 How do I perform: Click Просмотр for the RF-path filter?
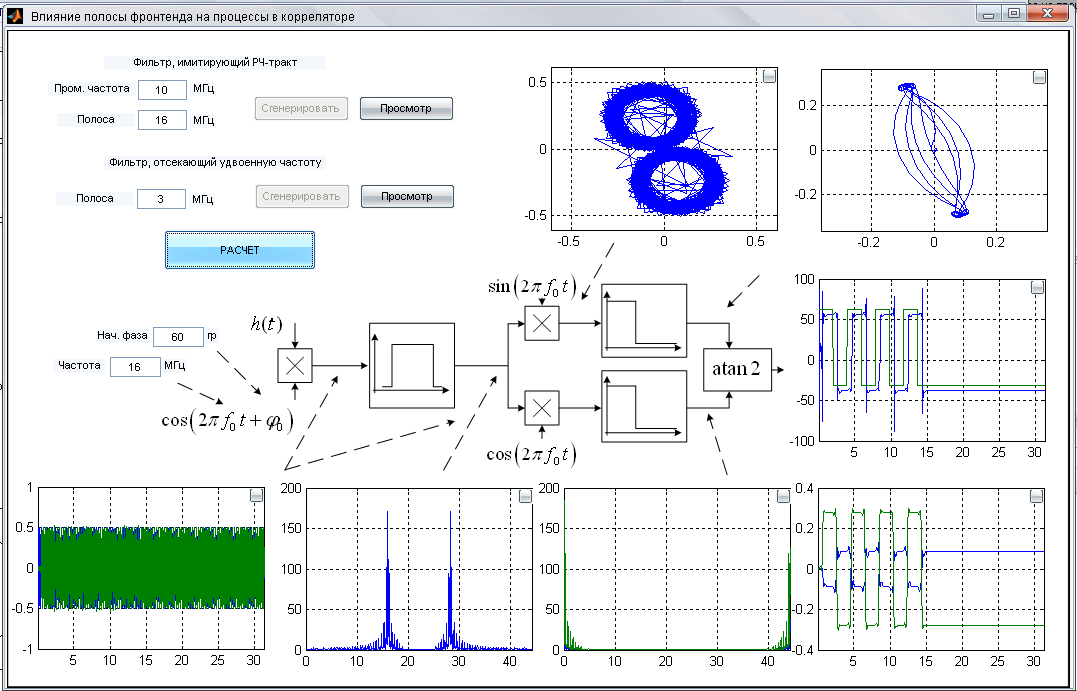click(406, 108)
